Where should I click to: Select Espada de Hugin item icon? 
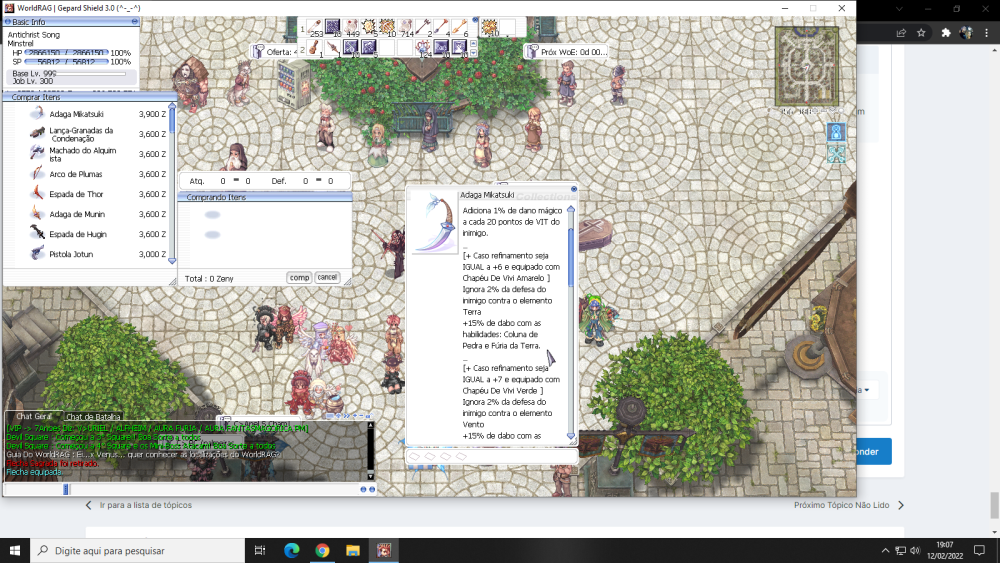38,233
